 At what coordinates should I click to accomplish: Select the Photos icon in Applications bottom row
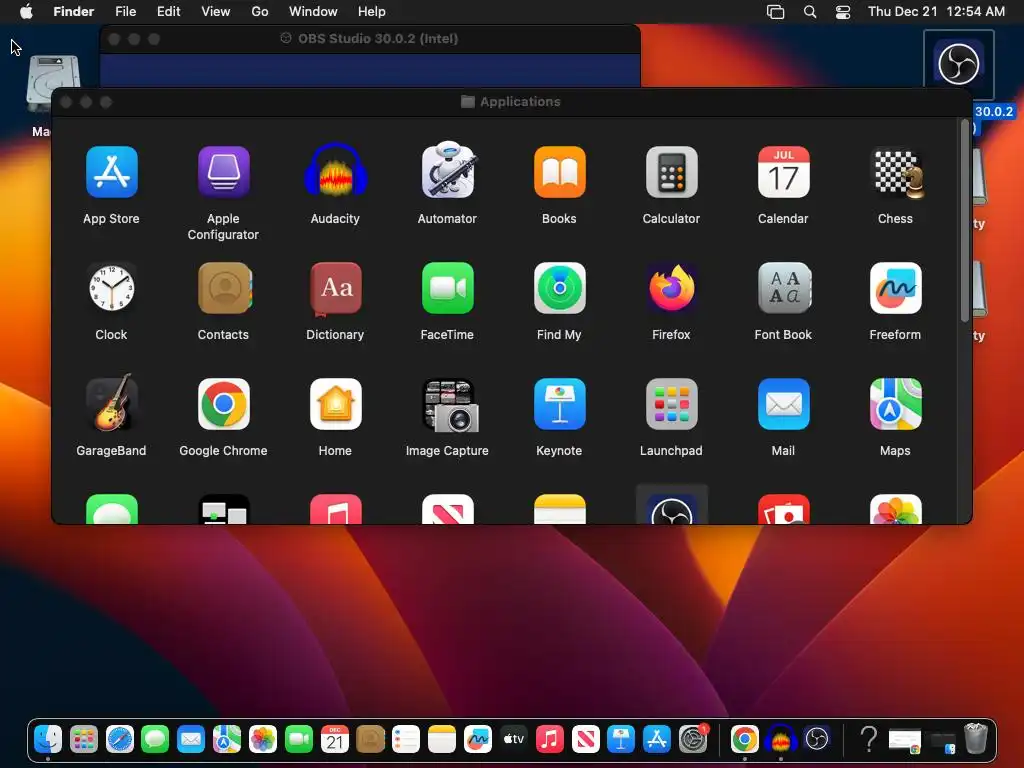pyautogui.click(x=895, y=509)
